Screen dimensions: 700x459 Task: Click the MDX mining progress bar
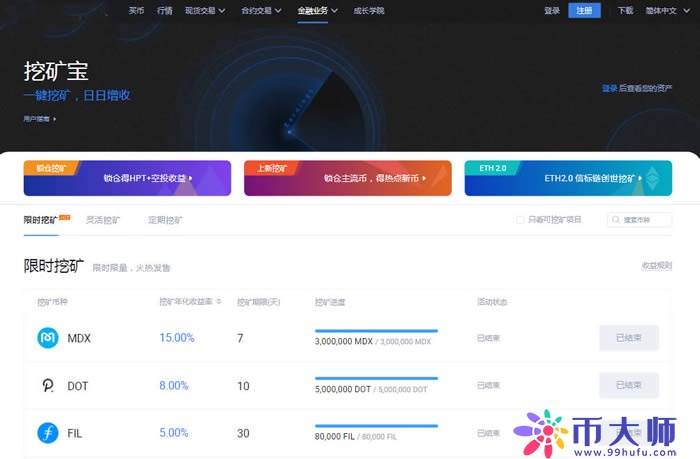376,330
